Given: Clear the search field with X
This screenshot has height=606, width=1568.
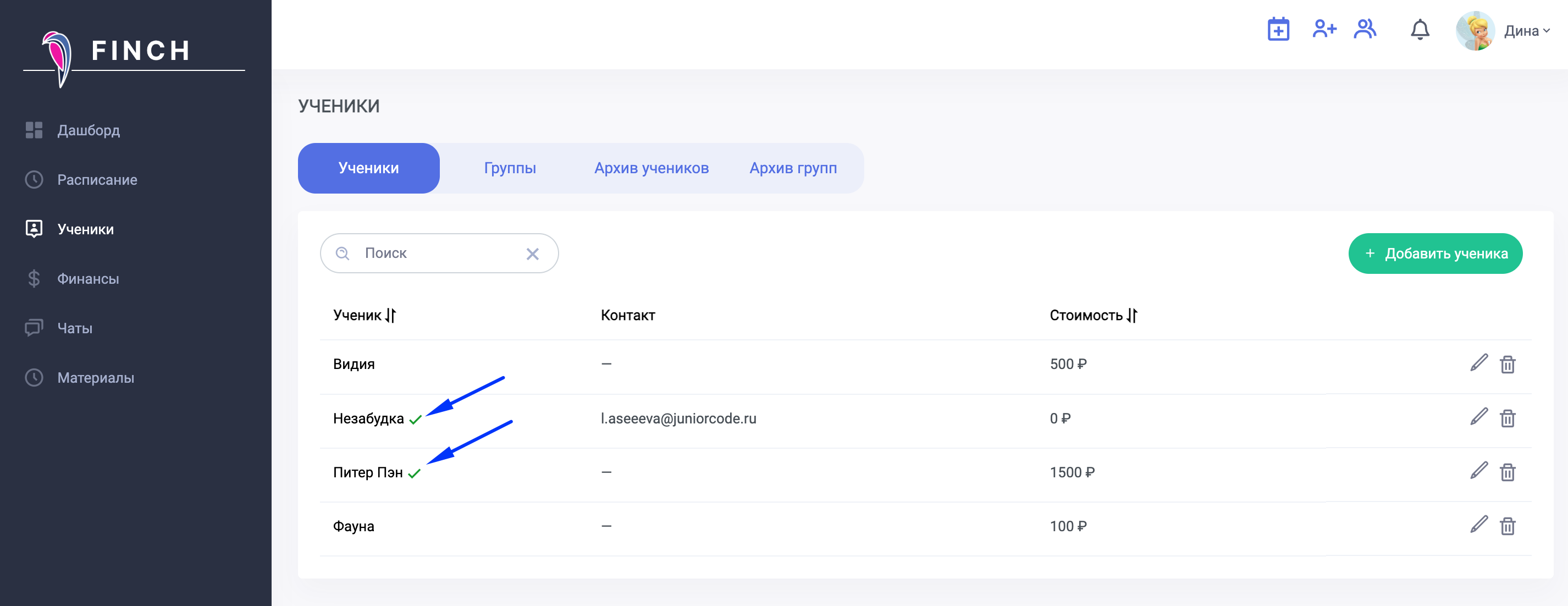Looking at the screenshot, I should (532, 254).
